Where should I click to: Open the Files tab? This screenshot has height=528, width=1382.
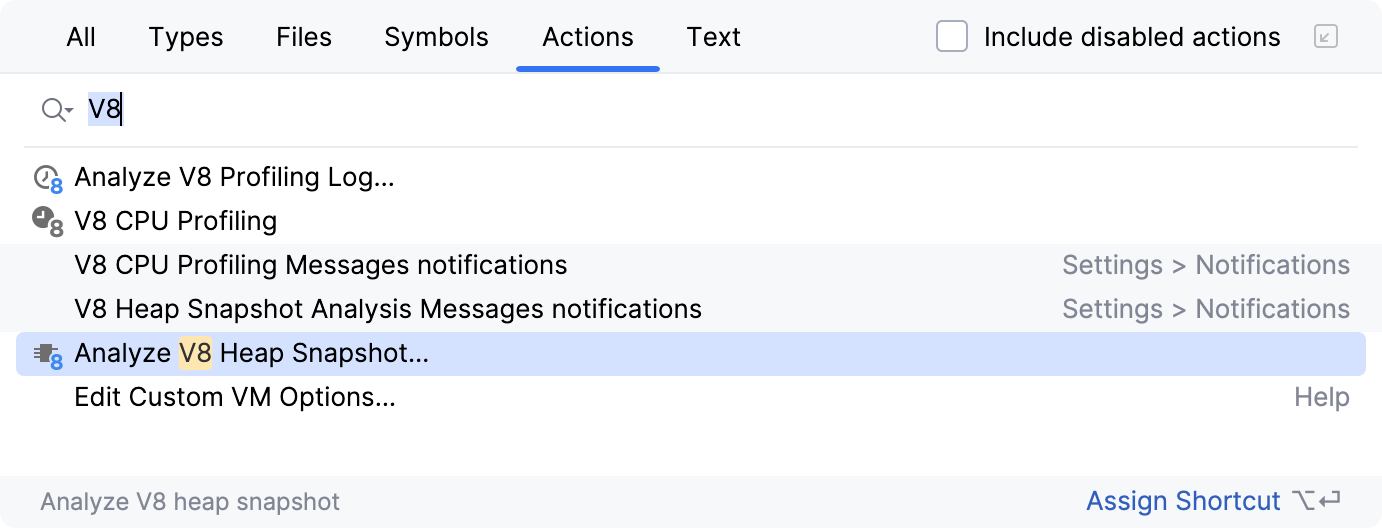304,38
